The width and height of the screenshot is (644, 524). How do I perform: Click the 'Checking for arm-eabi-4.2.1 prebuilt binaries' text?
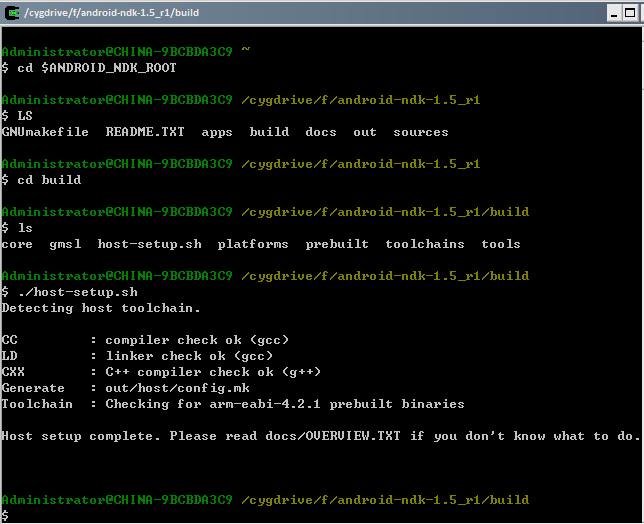tap(285, 404)
